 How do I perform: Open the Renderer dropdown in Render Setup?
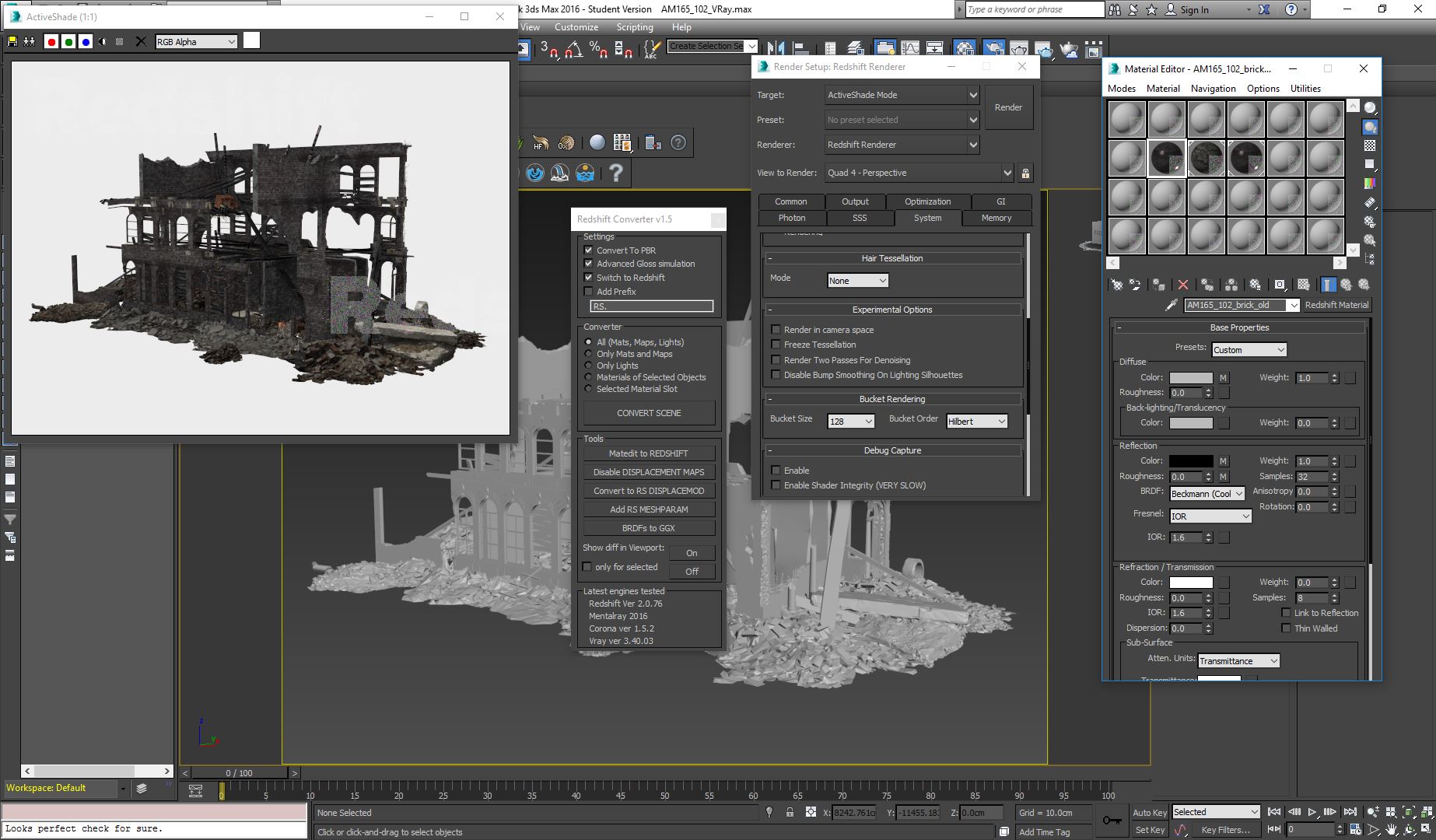(x=902, y=145)
